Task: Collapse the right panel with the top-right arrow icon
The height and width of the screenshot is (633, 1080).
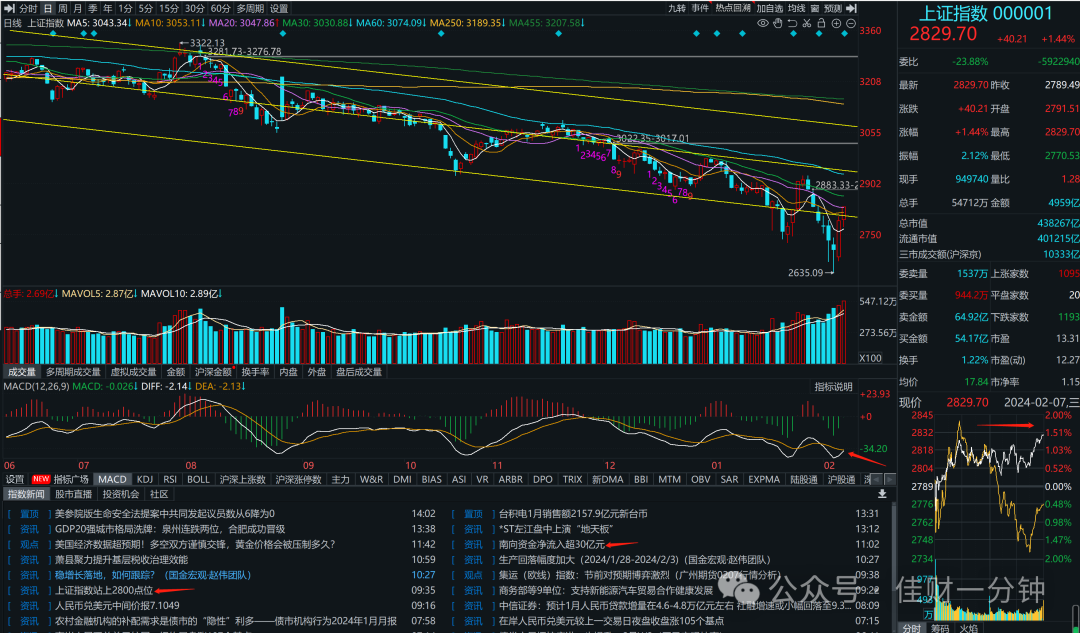Action: click(851, 8)
